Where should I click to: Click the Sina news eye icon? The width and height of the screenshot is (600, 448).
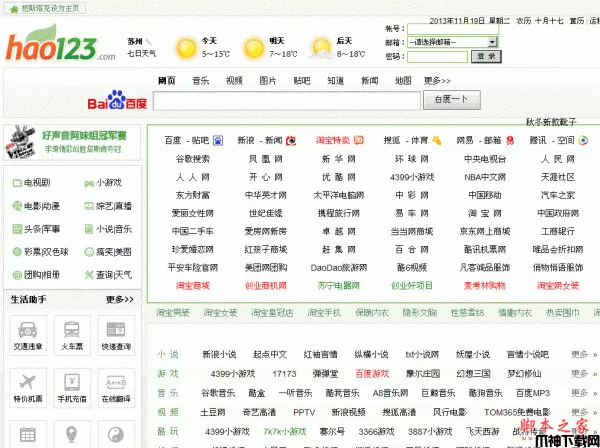(x=291, y=140)
